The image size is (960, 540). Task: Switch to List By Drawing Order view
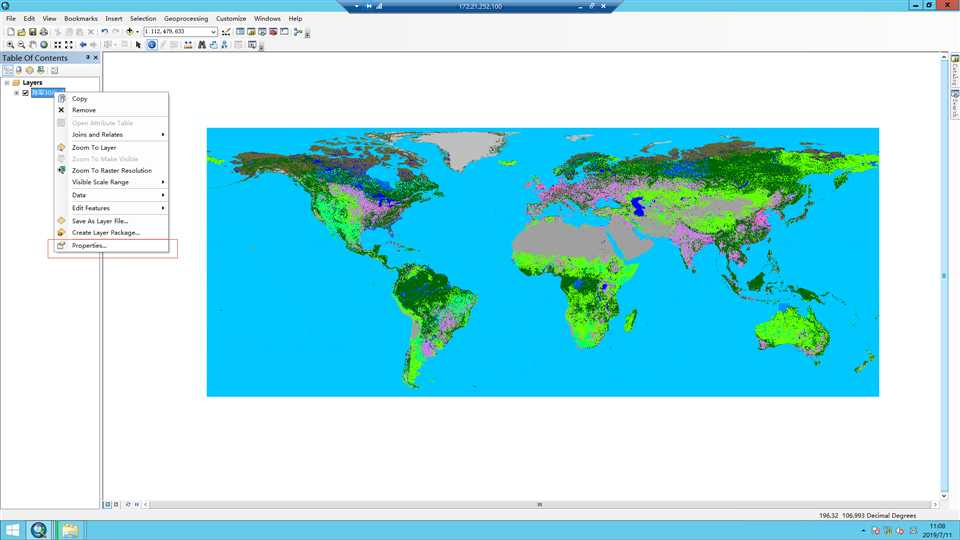coord(8,70)
